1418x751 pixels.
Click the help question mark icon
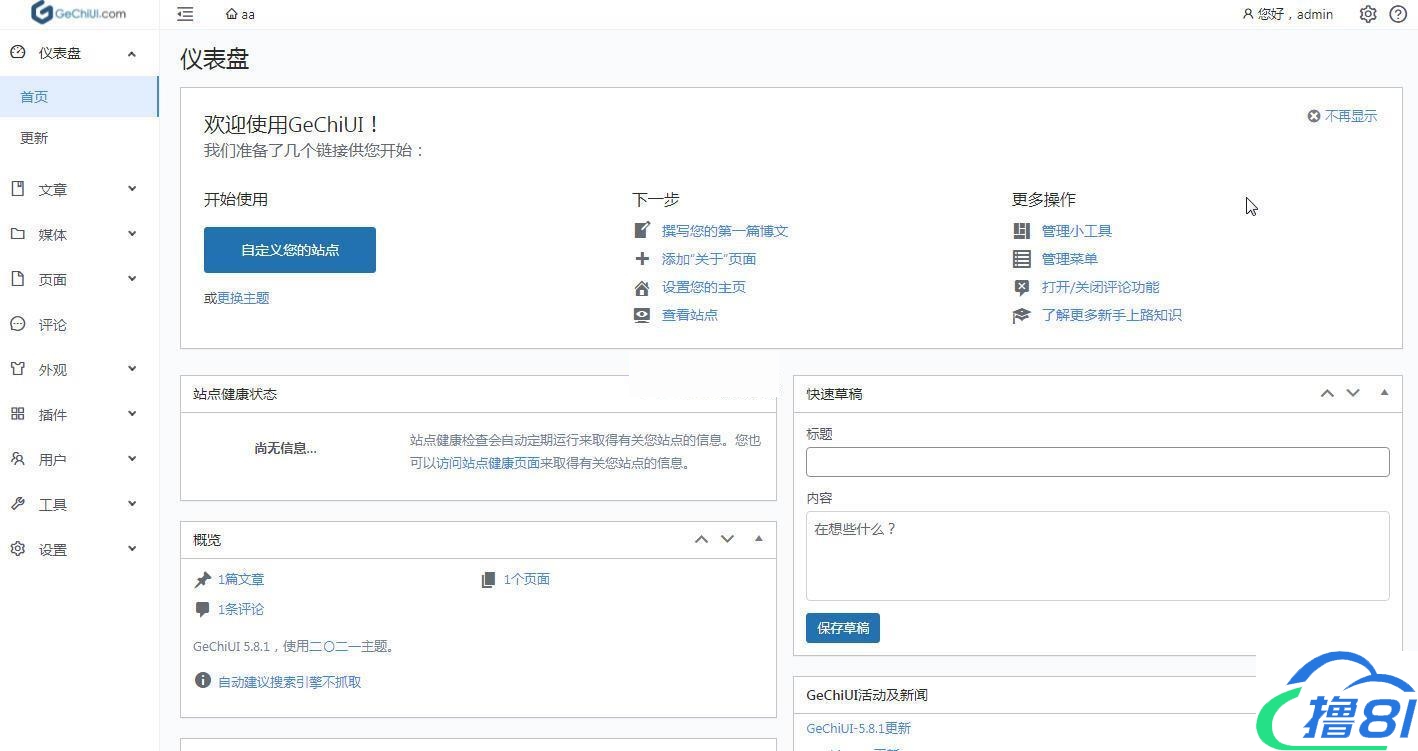pos(1398,14)
